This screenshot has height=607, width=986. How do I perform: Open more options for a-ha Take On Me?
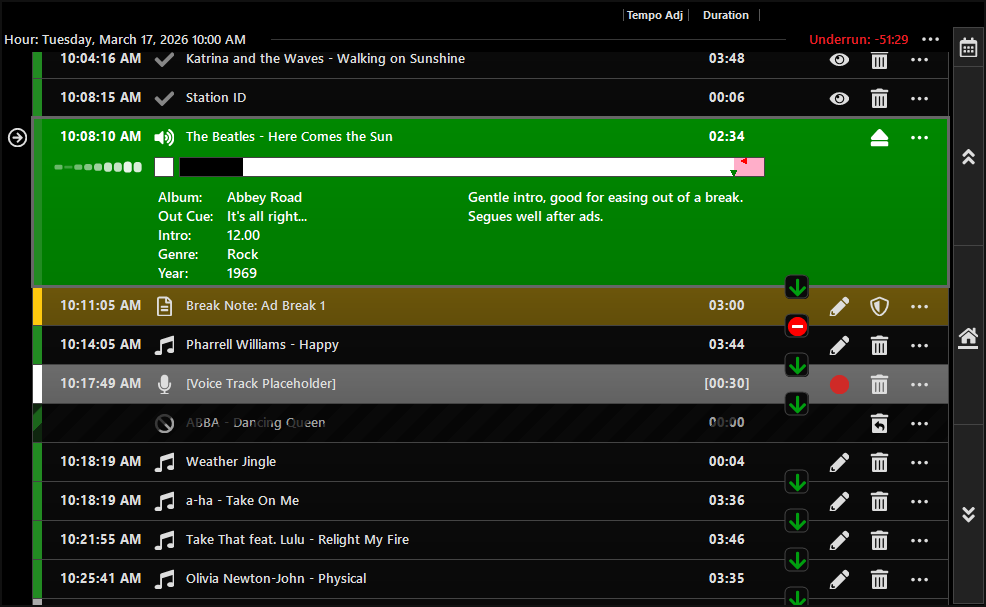919,501
